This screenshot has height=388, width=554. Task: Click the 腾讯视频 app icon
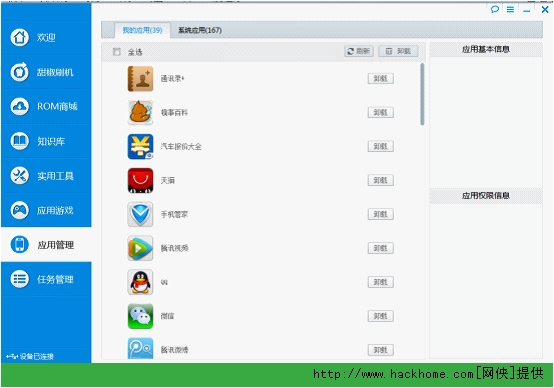(140, 248)
